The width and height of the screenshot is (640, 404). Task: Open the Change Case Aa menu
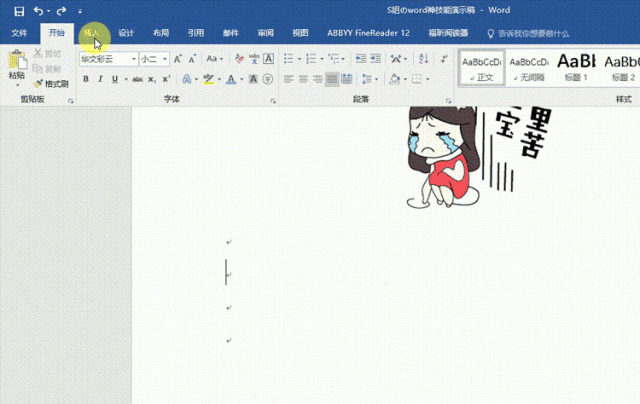coord(215,59)
